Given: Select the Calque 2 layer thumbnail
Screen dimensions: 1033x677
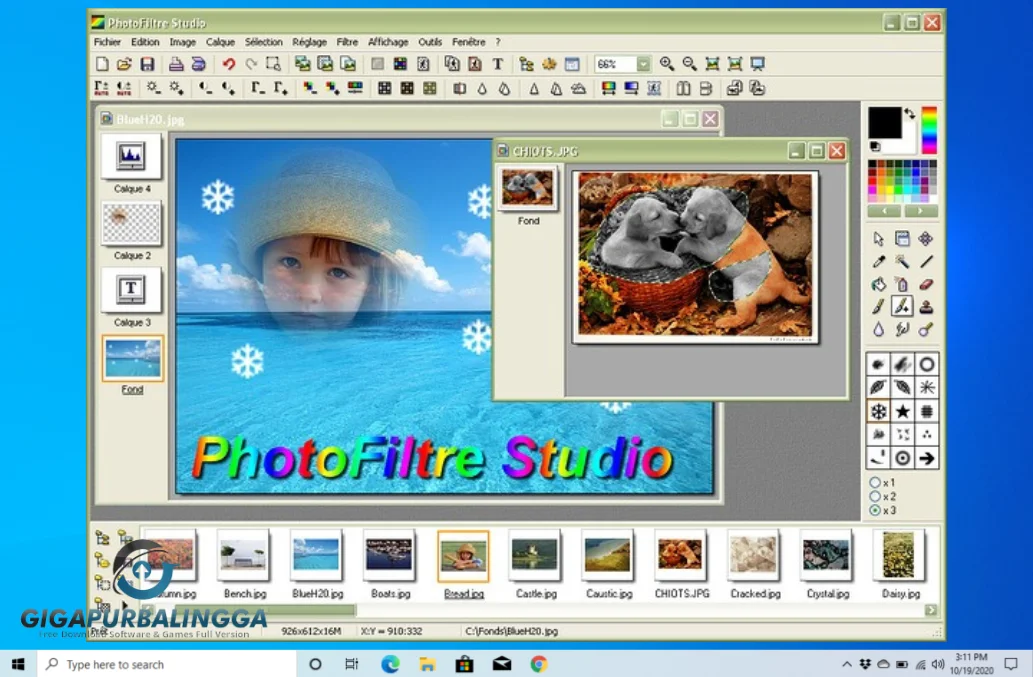Looking at the screenshot, I should [131, 223].
